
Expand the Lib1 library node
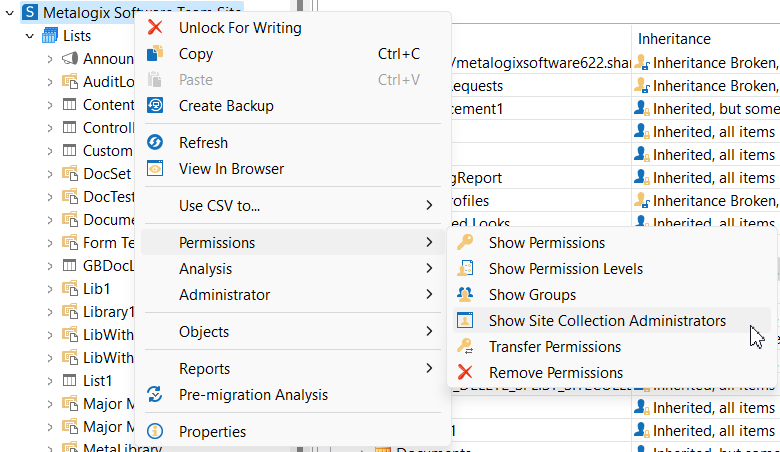pyautogui.click(x=49, y=289)
